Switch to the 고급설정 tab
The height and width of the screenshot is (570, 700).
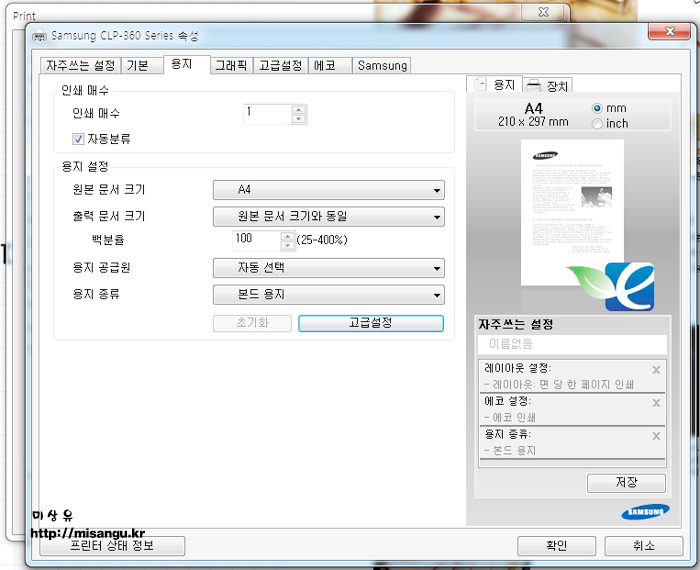point(280,65)
